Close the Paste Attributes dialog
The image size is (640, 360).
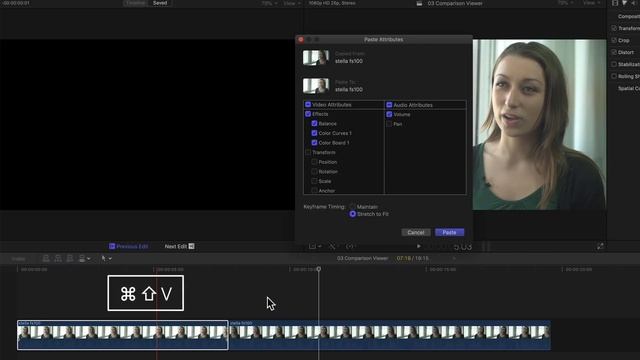tap(301, 40)
